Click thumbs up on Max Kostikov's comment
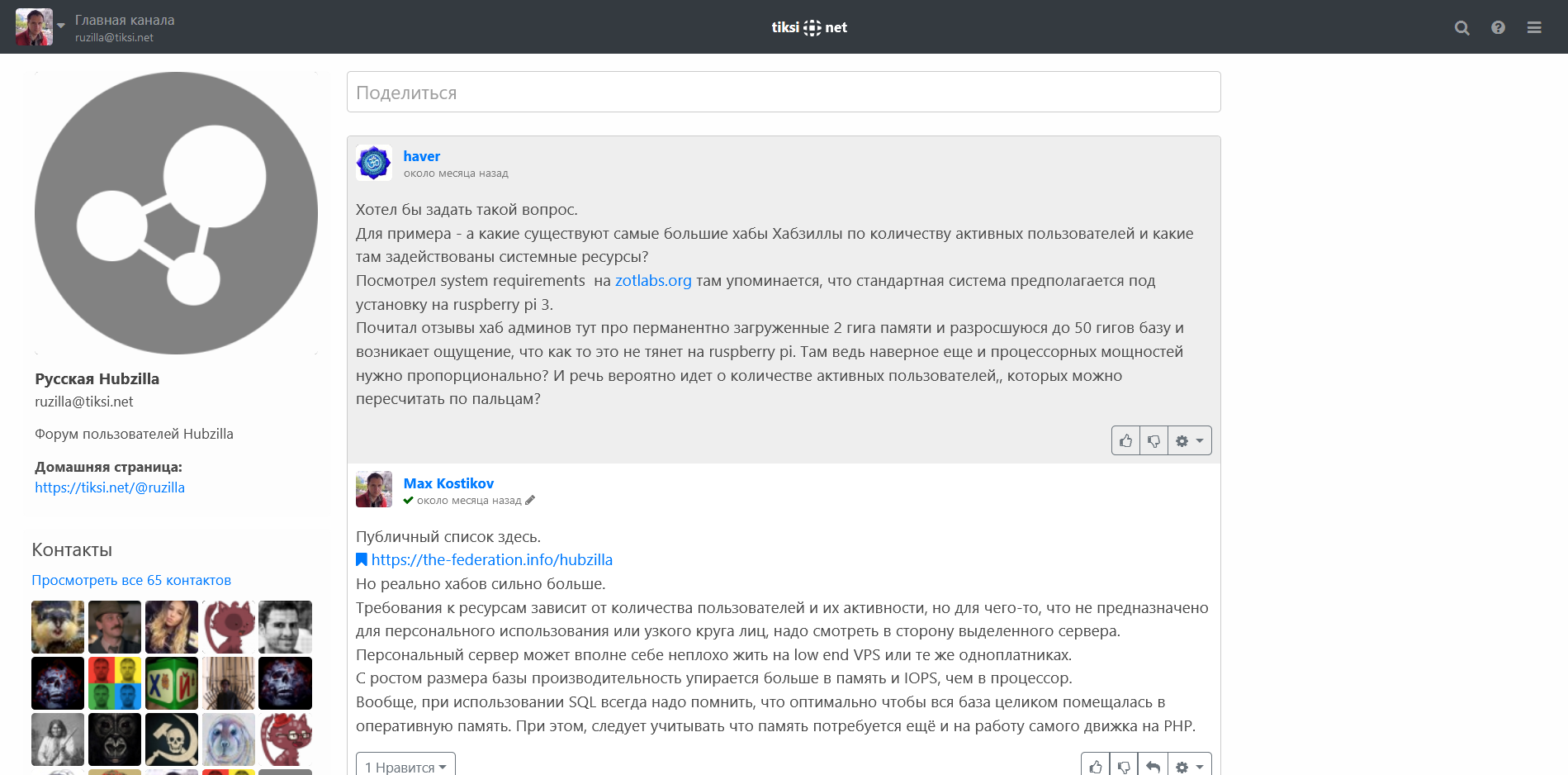This screenshot has width=1568, height=775. coord(1096,766)
